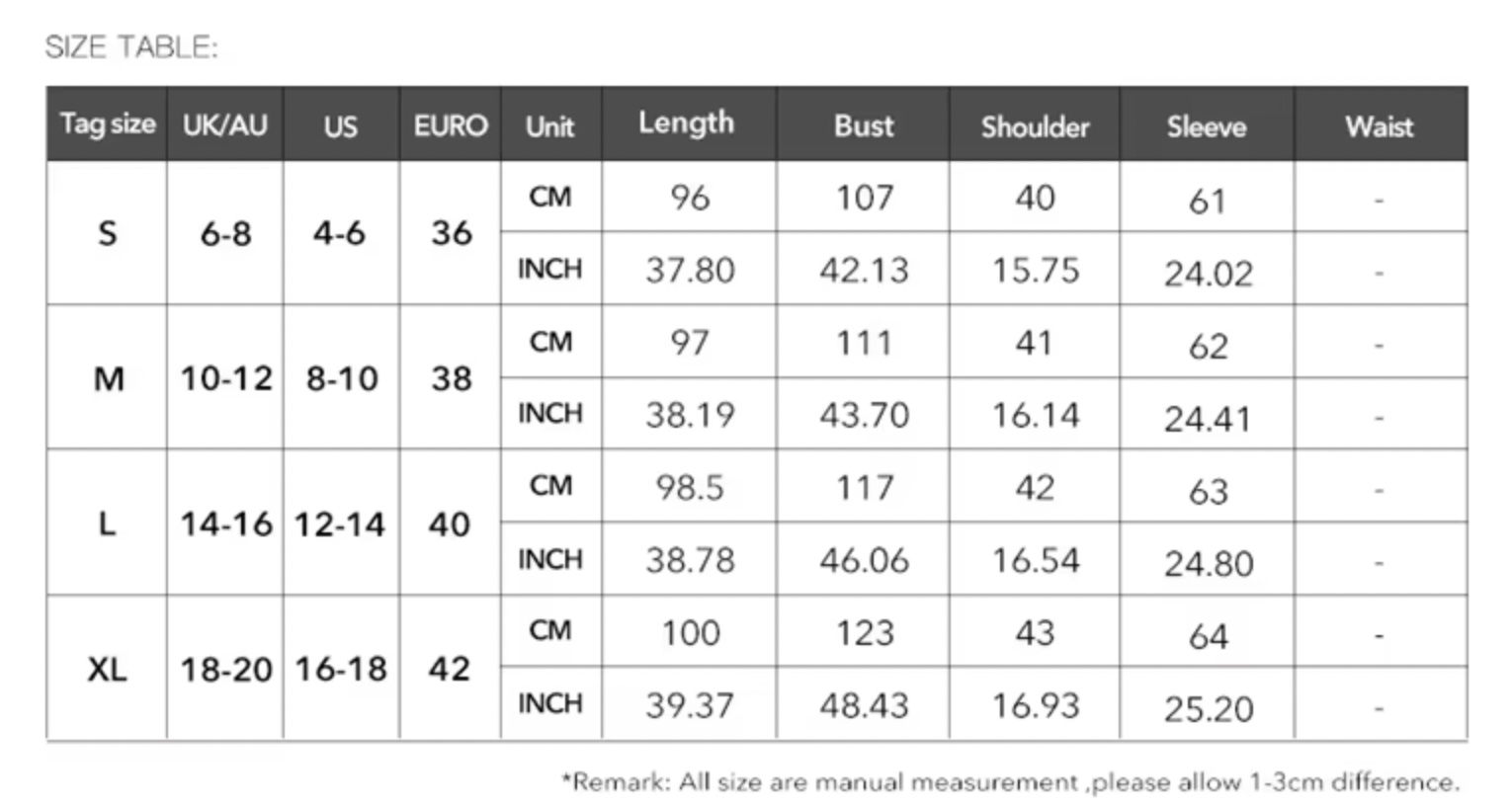Click the 15.75 shoulder inch value

(1035, 270)
